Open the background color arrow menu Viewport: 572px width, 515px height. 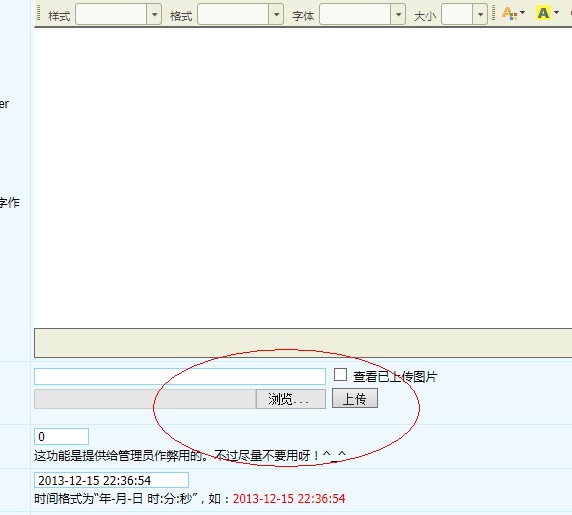point(556,13)
